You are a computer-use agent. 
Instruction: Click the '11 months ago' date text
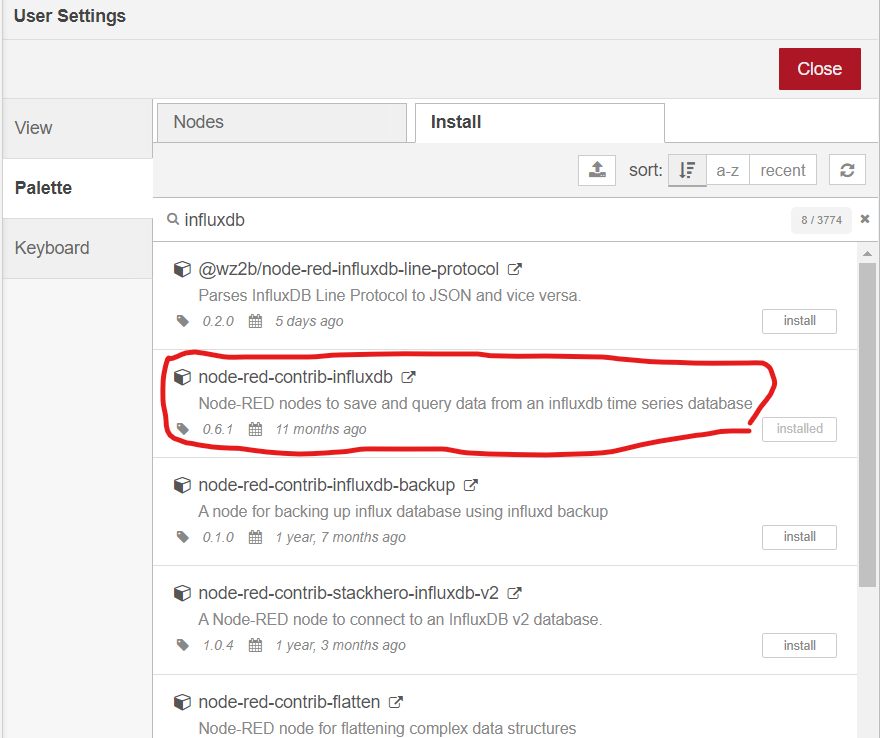pyautogui.click(x=320, y=429)
